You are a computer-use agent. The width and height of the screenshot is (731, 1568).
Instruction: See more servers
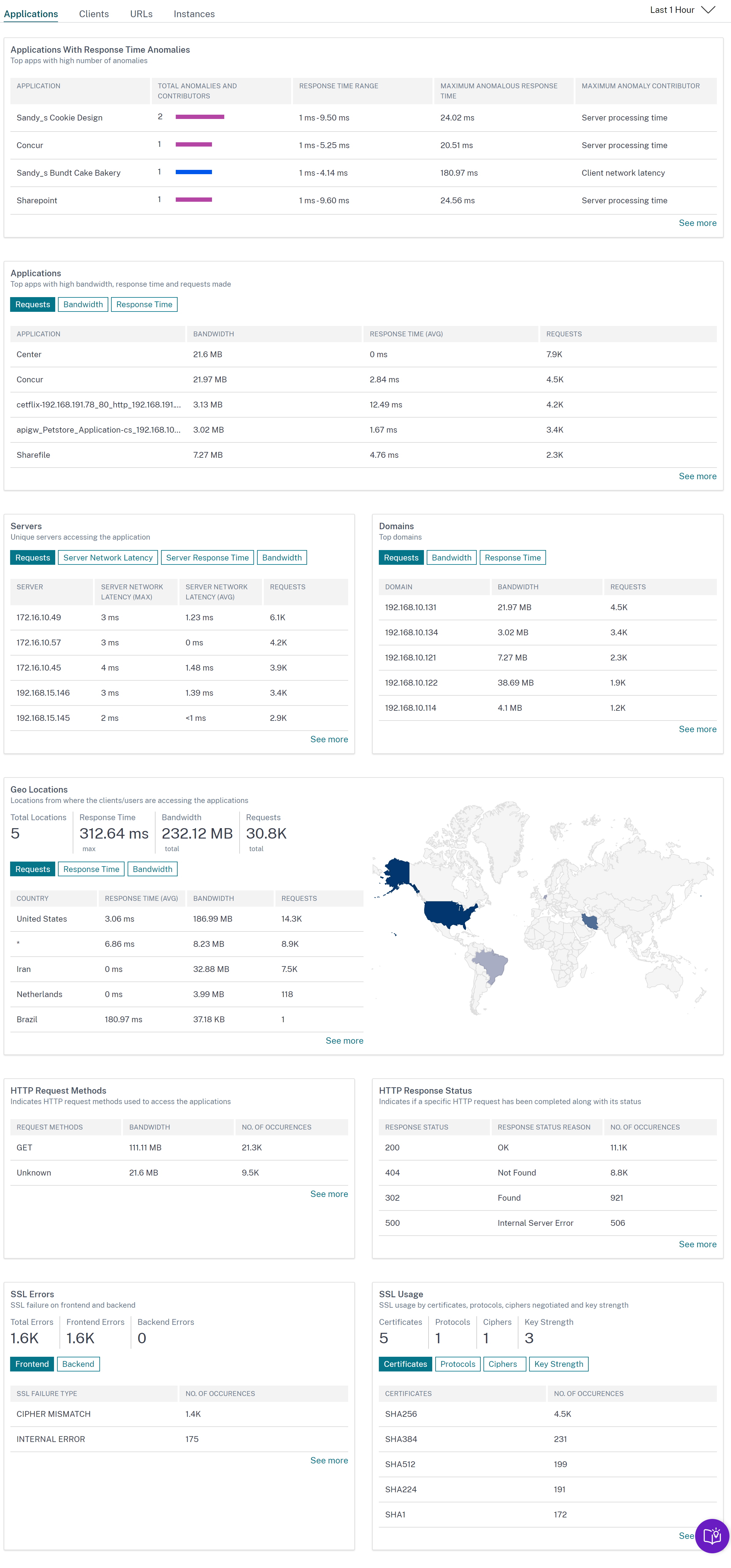tap(329, 740)
